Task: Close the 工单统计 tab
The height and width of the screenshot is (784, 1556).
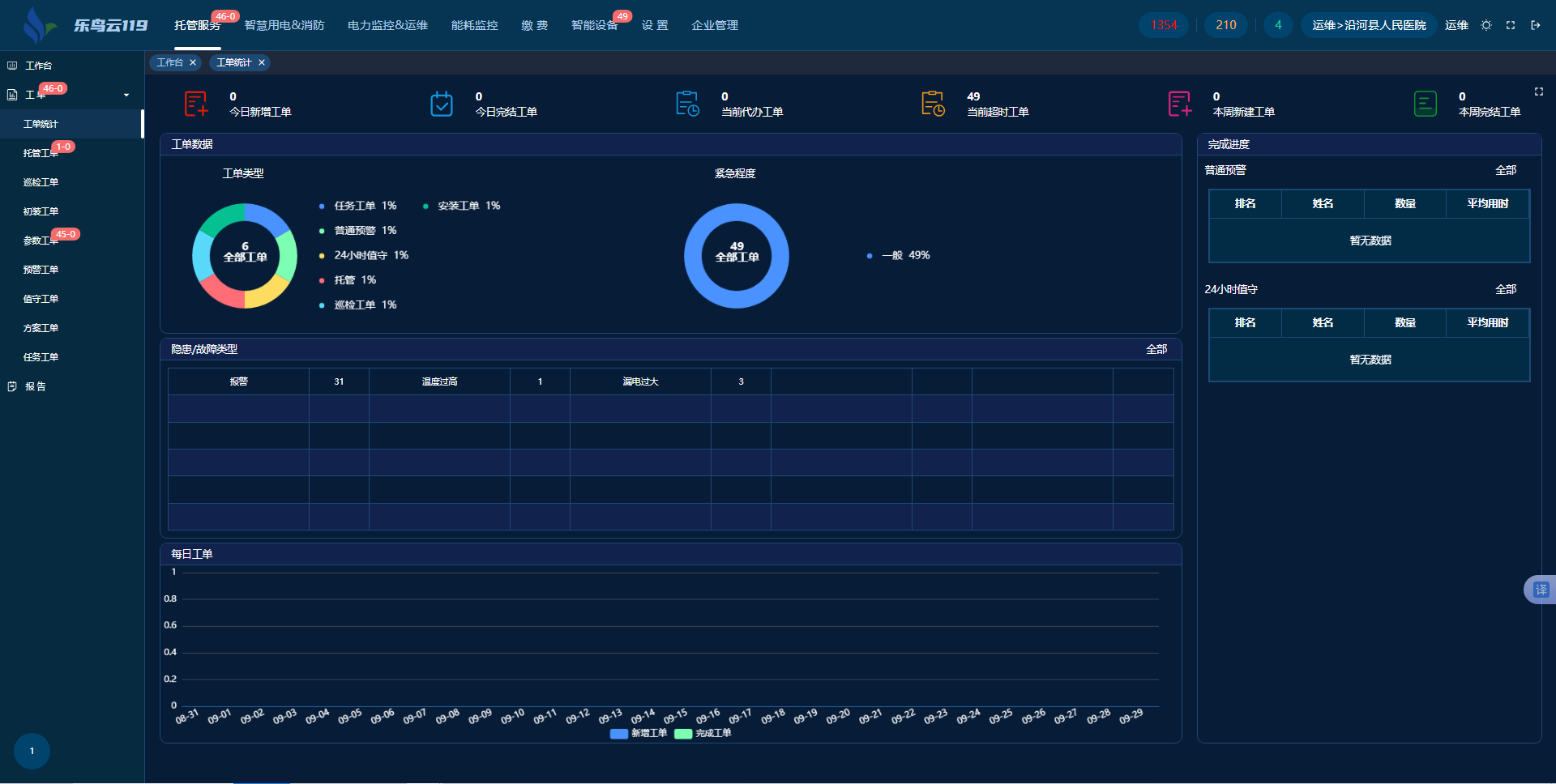Action: pos(262,62)
